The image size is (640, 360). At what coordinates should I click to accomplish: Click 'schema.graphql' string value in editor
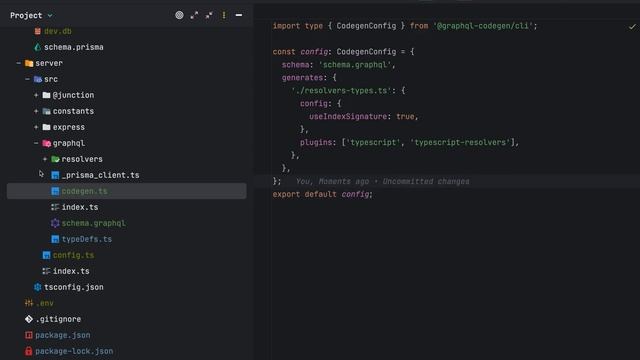click(x=355, y=65)
